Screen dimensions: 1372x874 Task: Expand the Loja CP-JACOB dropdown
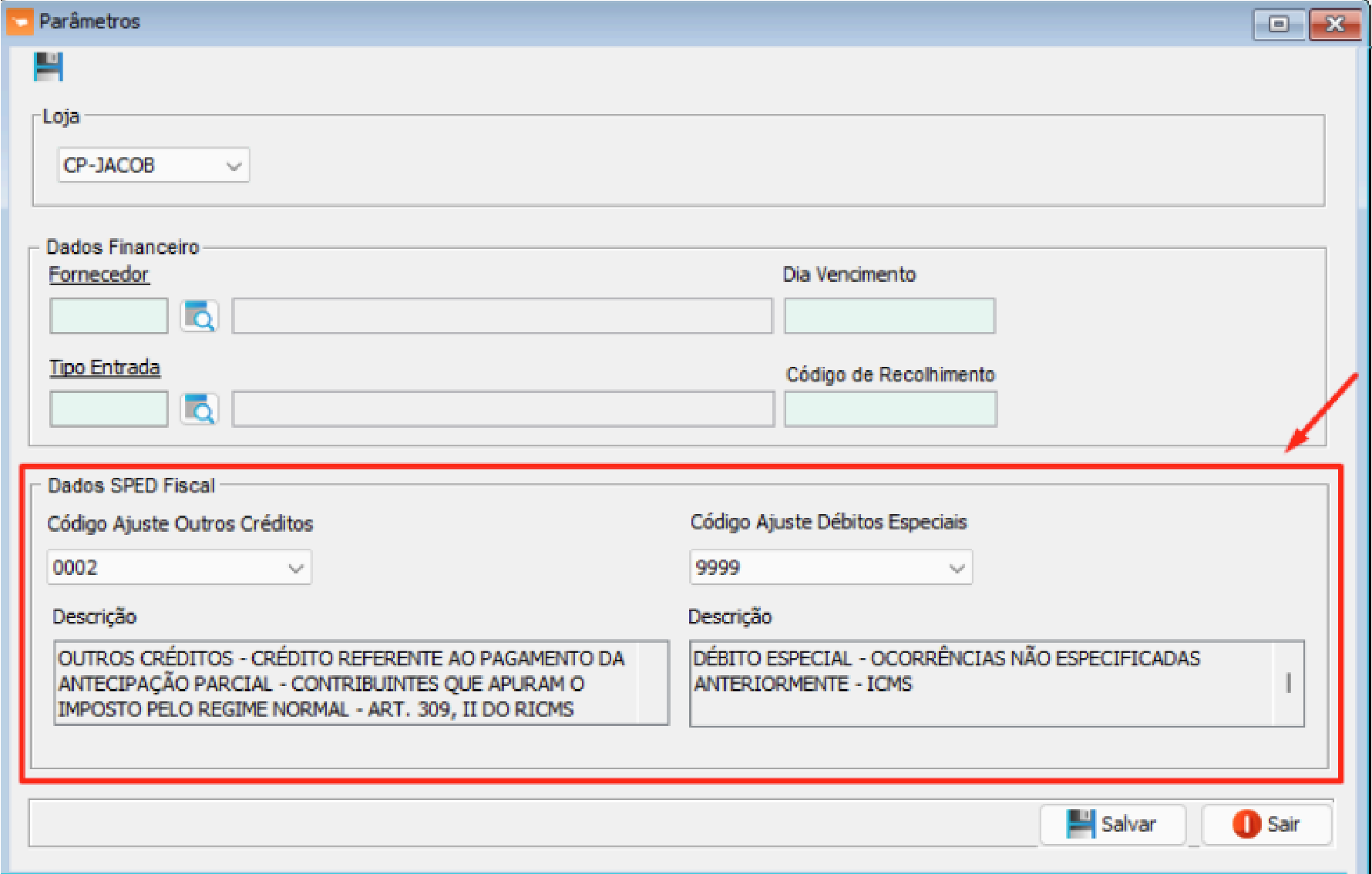tap(233, 166)
